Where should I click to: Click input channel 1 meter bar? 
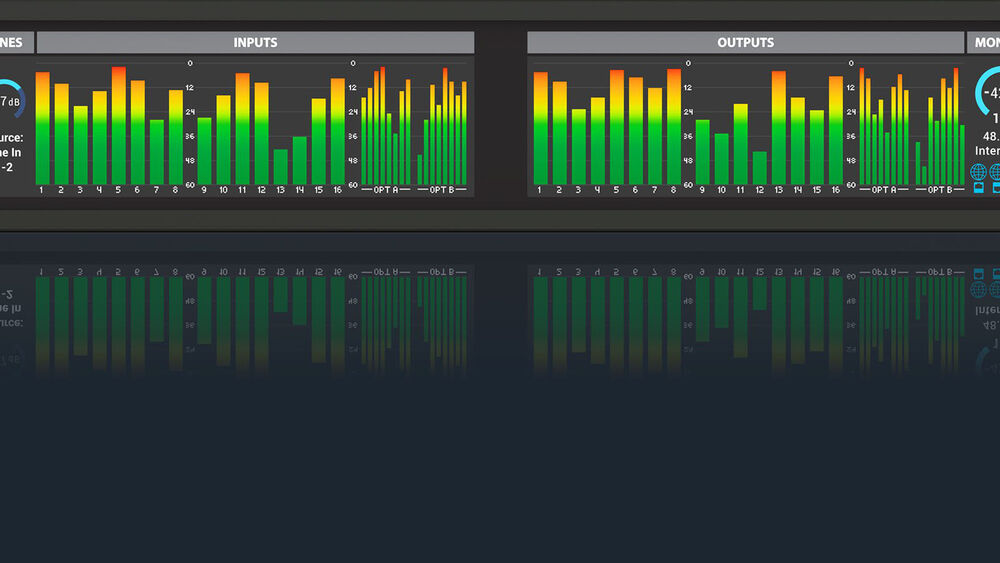coord(42,128)
